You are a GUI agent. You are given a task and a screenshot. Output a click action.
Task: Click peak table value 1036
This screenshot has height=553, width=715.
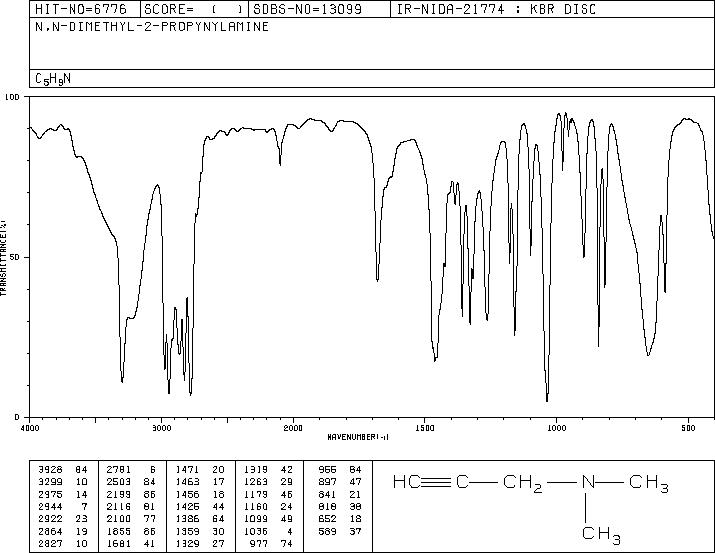(256, 531)
